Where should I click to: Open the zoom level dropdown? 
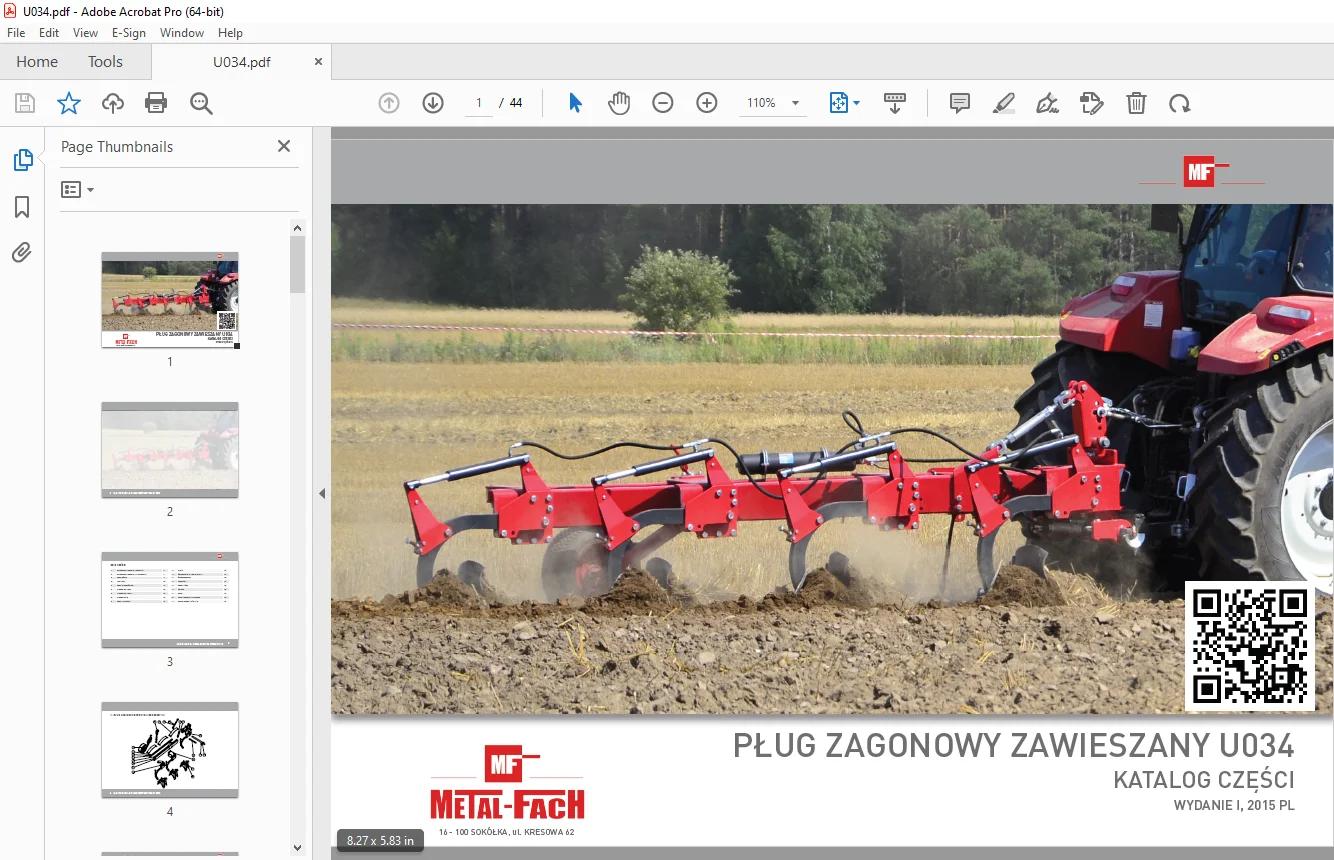pyautogui.click(x=796, y=103)
